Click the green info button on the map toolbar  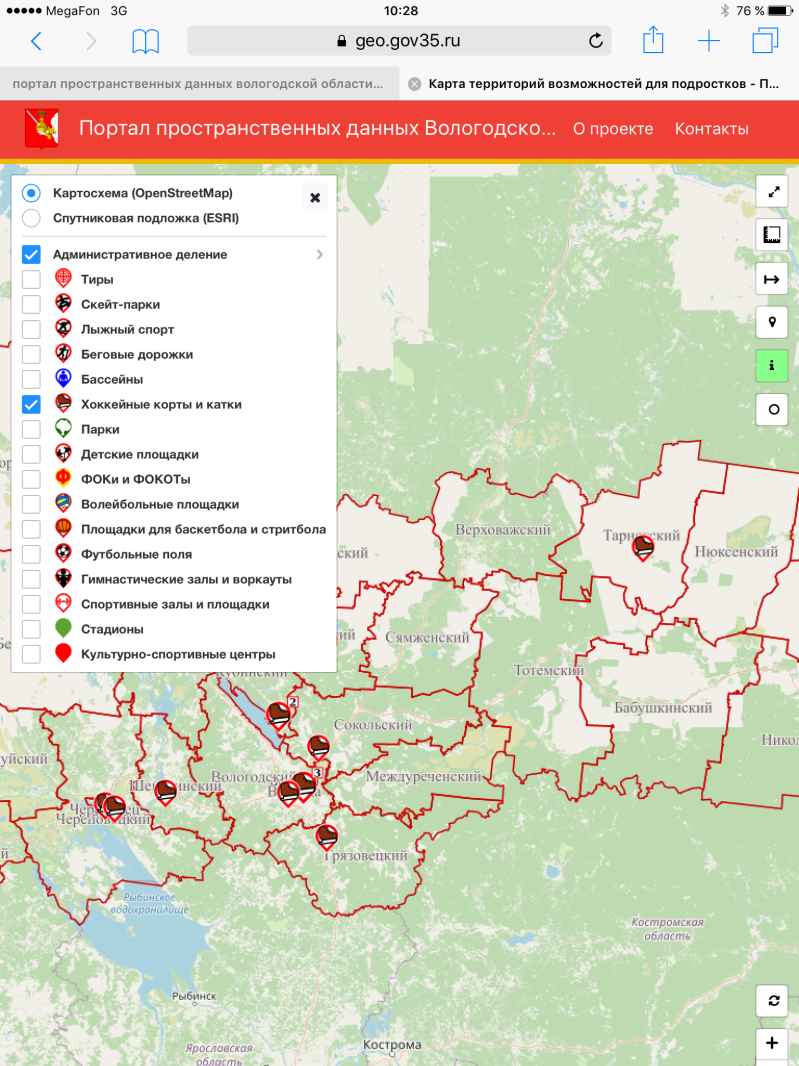point(772,366)
